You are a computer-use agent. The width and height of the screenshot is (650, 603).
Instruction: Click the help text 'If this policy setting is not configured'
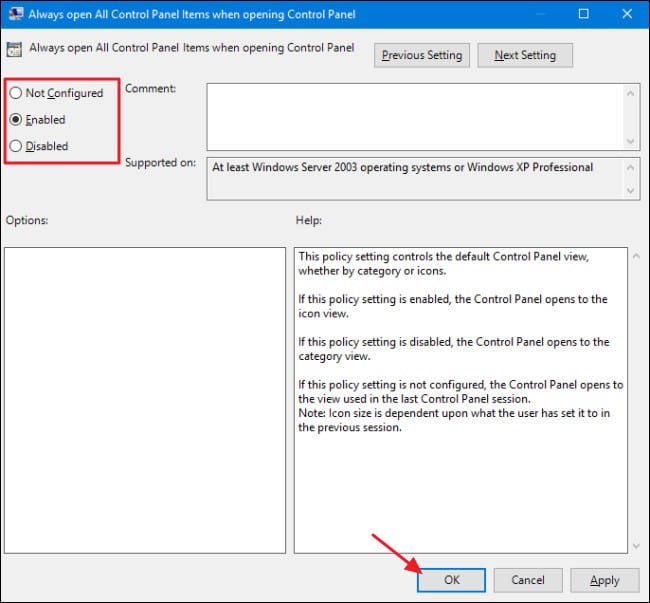pyautogui.click(x=392, y=385)
